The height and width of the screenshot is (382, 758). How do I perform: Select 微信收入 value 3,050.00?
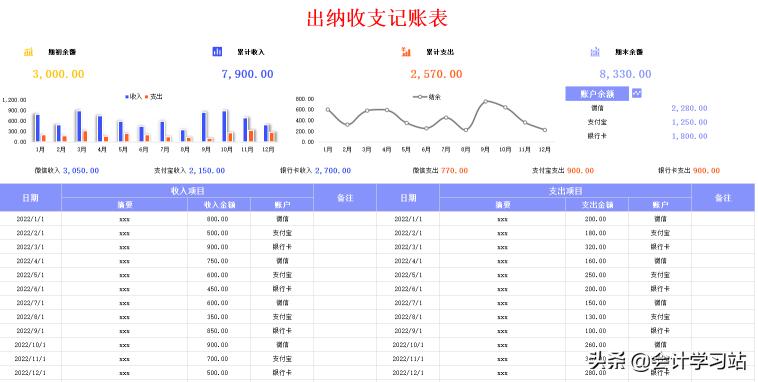point(81,171)
